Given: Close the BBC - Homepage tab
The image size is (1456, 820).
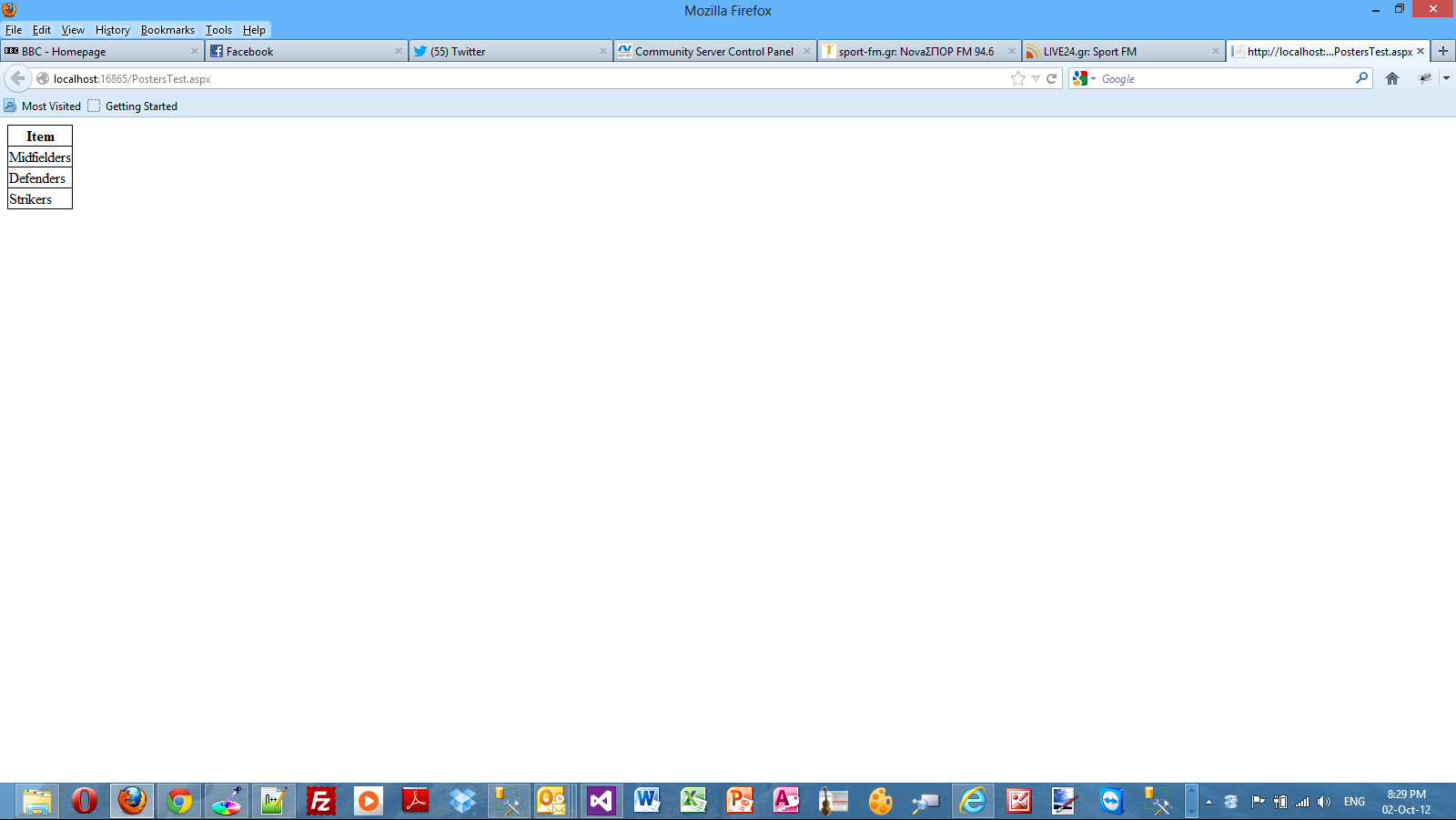Looking at the screenshot, I should click(x=194, y=51).
